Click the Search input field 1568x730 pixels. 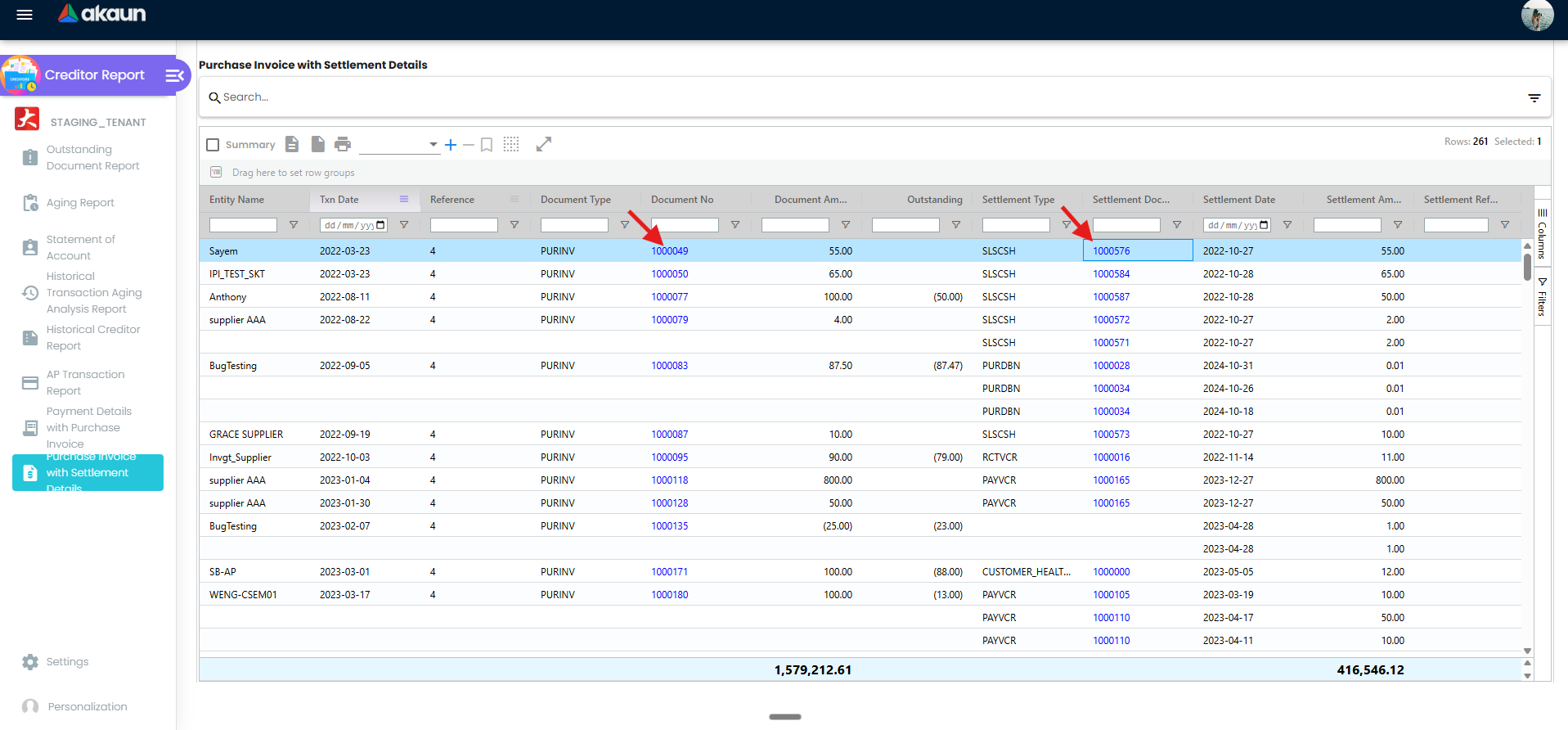867,97
